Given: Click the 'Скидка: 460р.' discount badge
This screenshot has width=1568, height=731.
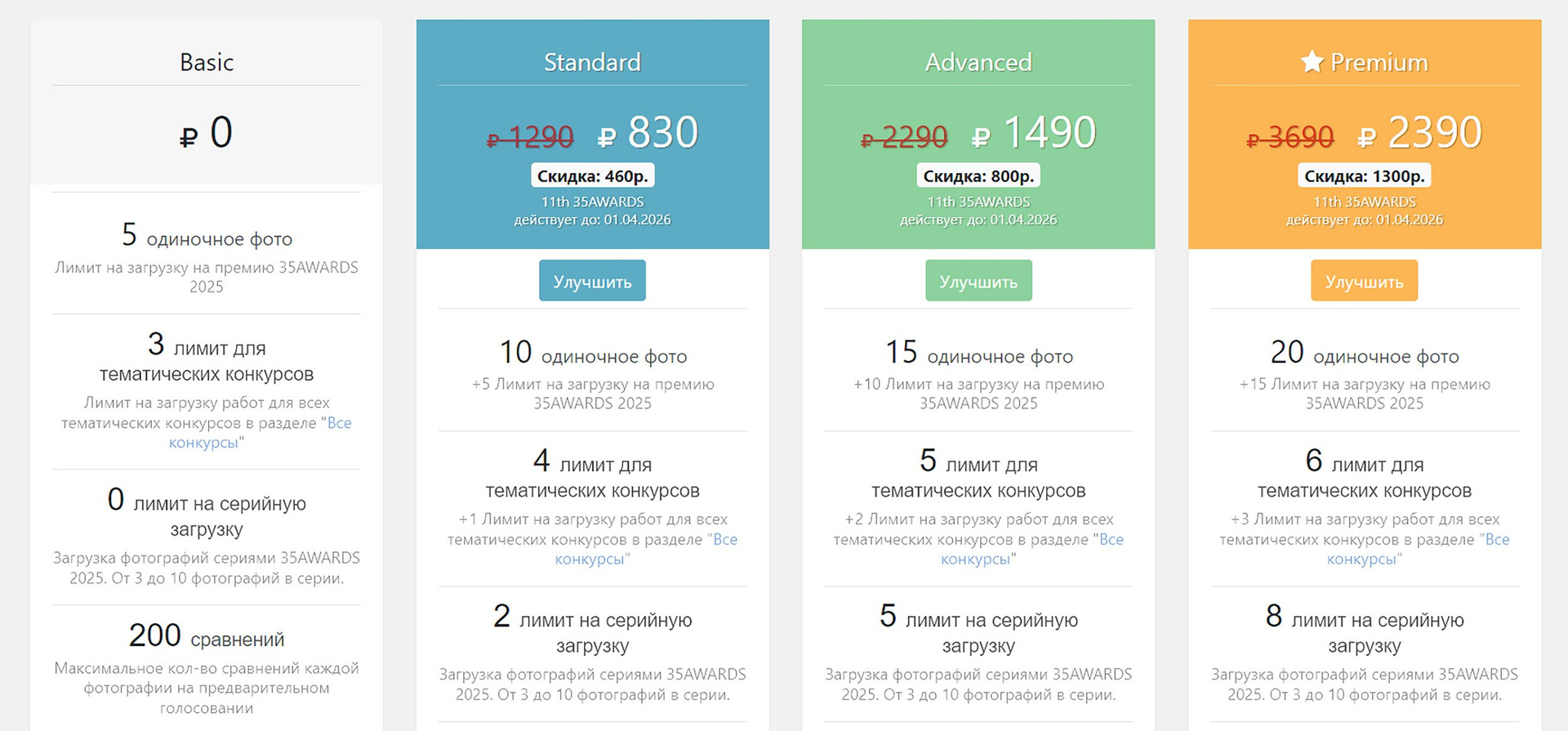Looking at the screenshot, I should click(x=592, y=176).
